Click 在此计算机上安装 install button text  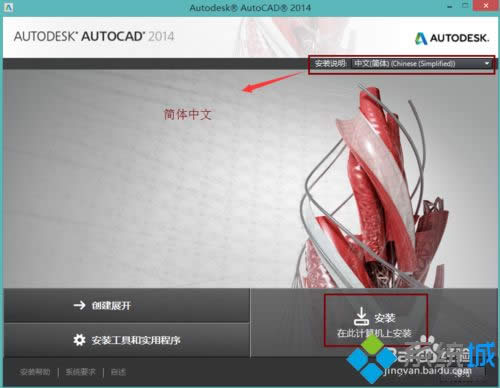point(374,333)
